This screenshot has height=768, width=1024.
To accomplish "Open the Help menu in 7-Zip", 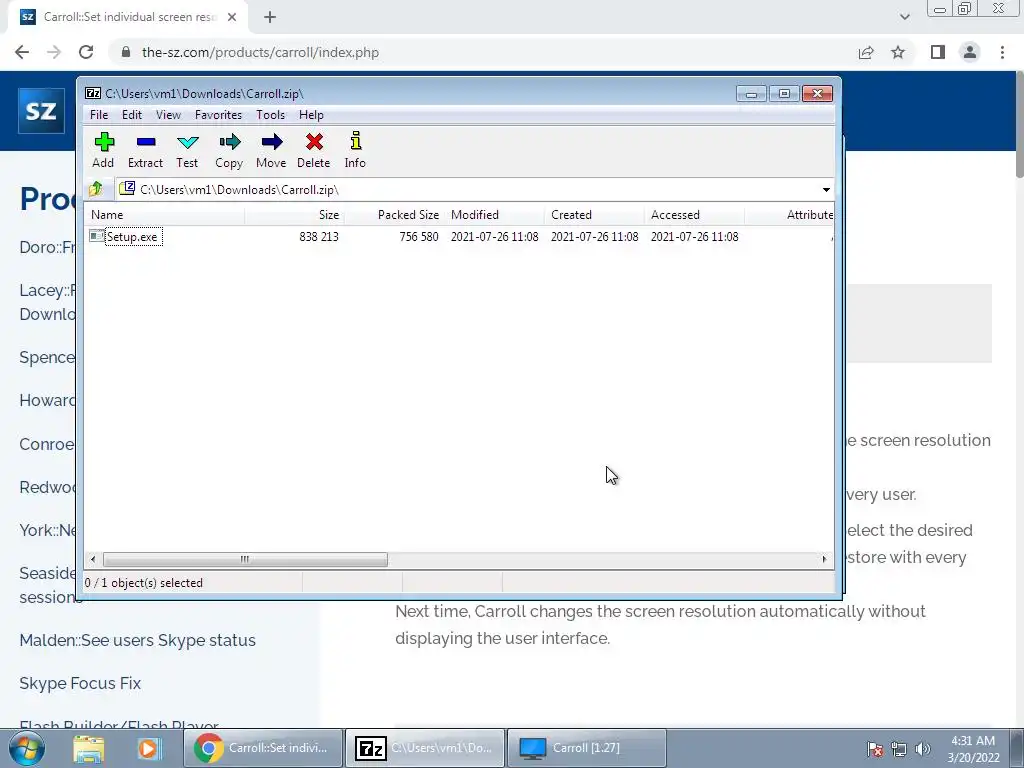I will click(312, 115).
